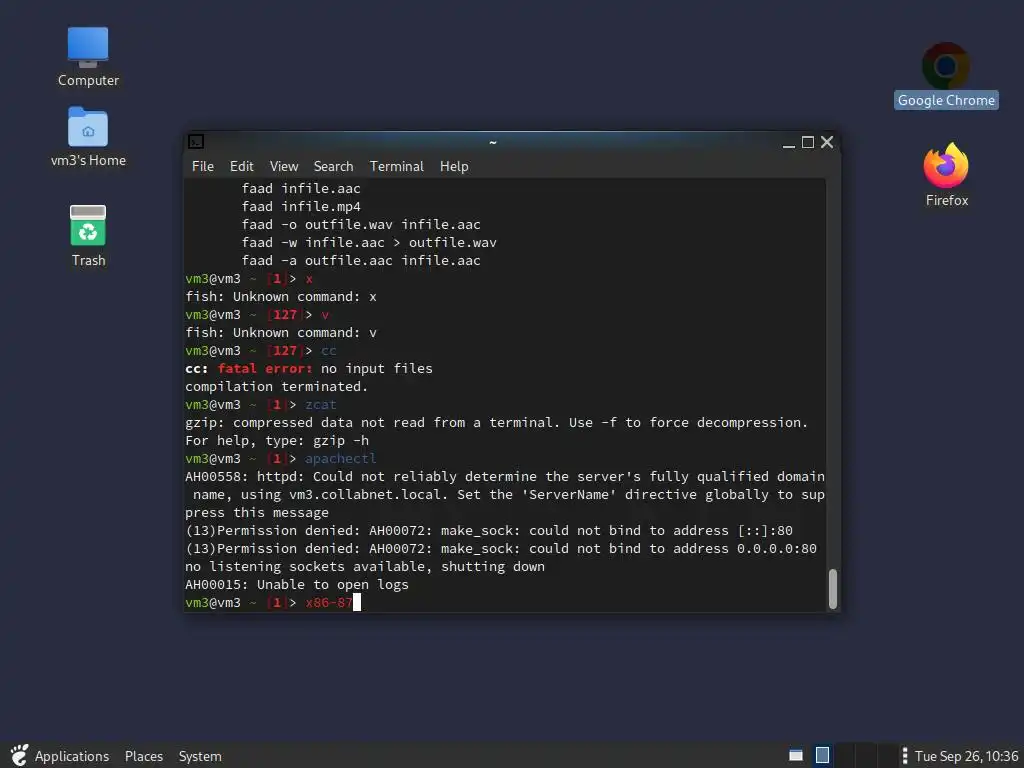Image resolution: width=1024 pixels, height=768 pixels.
Task: Click the panel separator dots handle
Action: tap(904, 756)
